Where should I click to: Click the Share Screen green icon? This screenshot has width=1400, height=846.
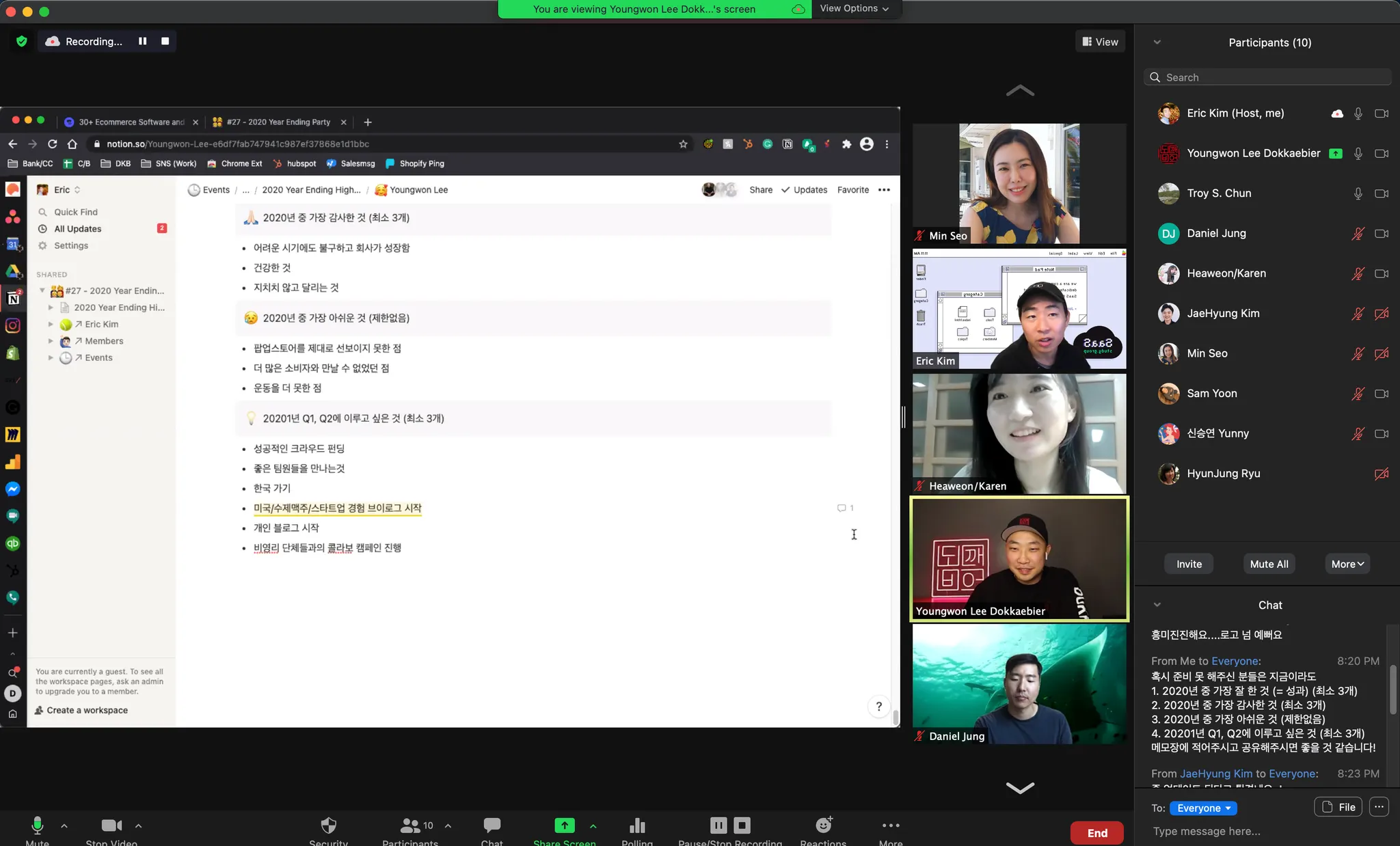[x=565, y=825]
